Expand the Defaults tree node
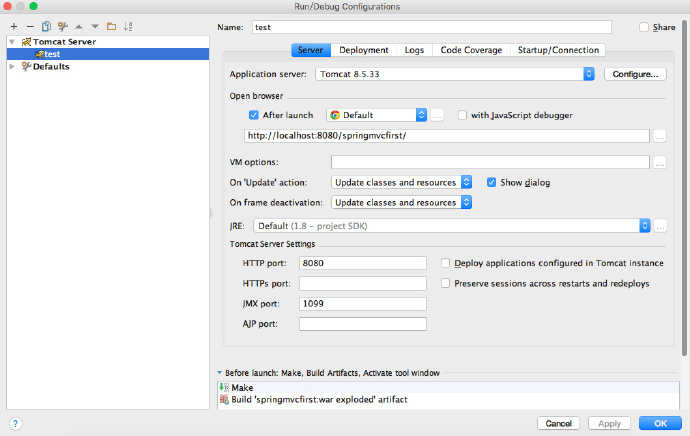The image size is (690, 436). click(x=12, y=66)
